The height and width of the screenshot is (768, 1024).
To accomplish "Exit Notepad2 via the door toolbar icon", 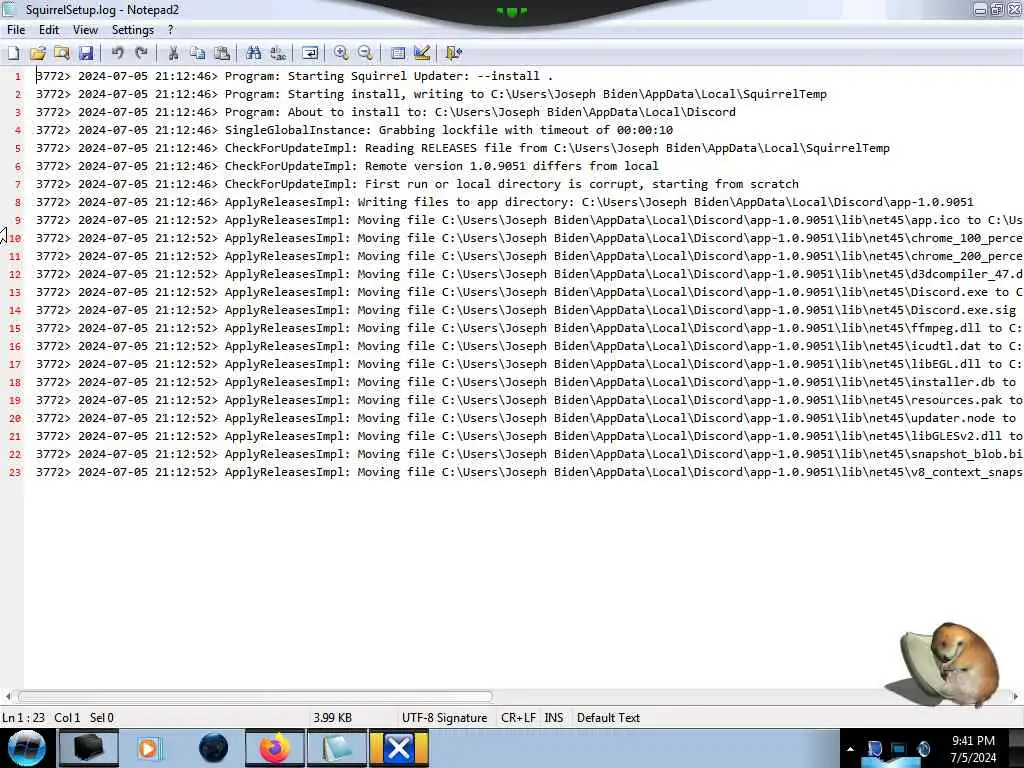I will point(453,54).
